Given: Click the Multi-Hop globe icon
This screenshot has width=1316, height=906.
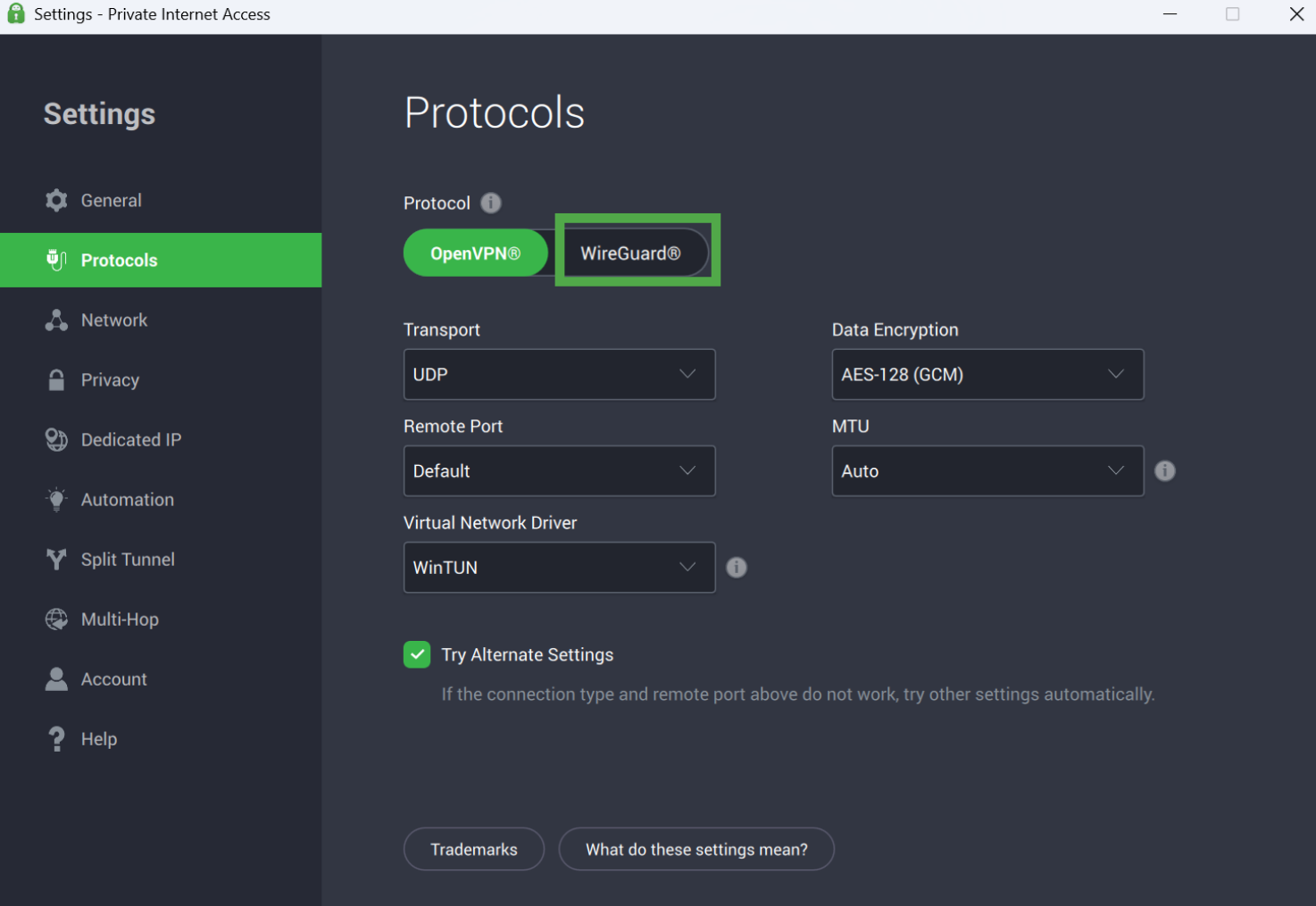Looking at the screenshot, I should click(x=56, y=619).
